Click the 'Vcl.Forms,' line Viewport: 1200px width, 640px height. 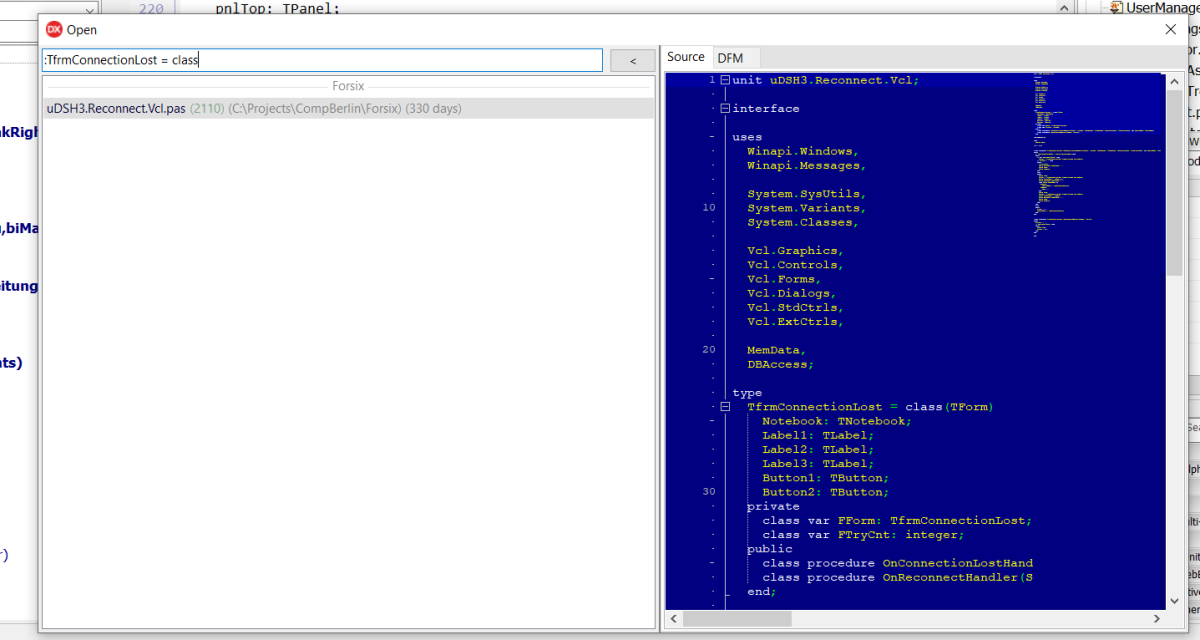click(785, 279)
